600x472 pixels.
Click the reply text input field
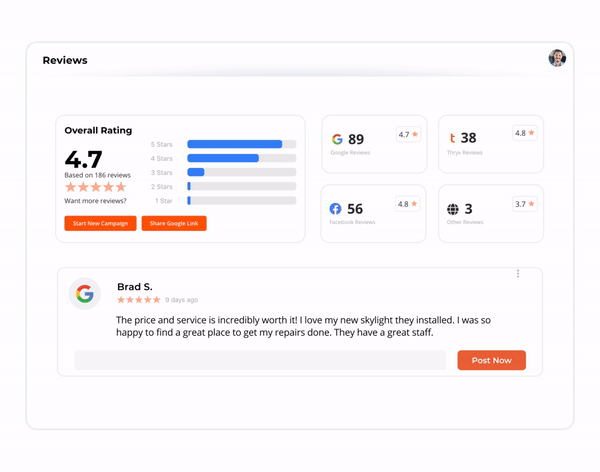pos(260,360)
